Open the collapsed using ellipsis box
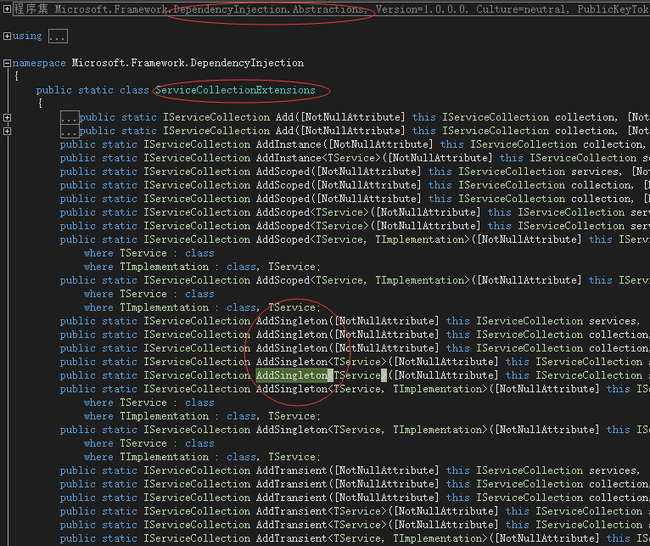Screen dimensions: 650x546 click(58, 36)
